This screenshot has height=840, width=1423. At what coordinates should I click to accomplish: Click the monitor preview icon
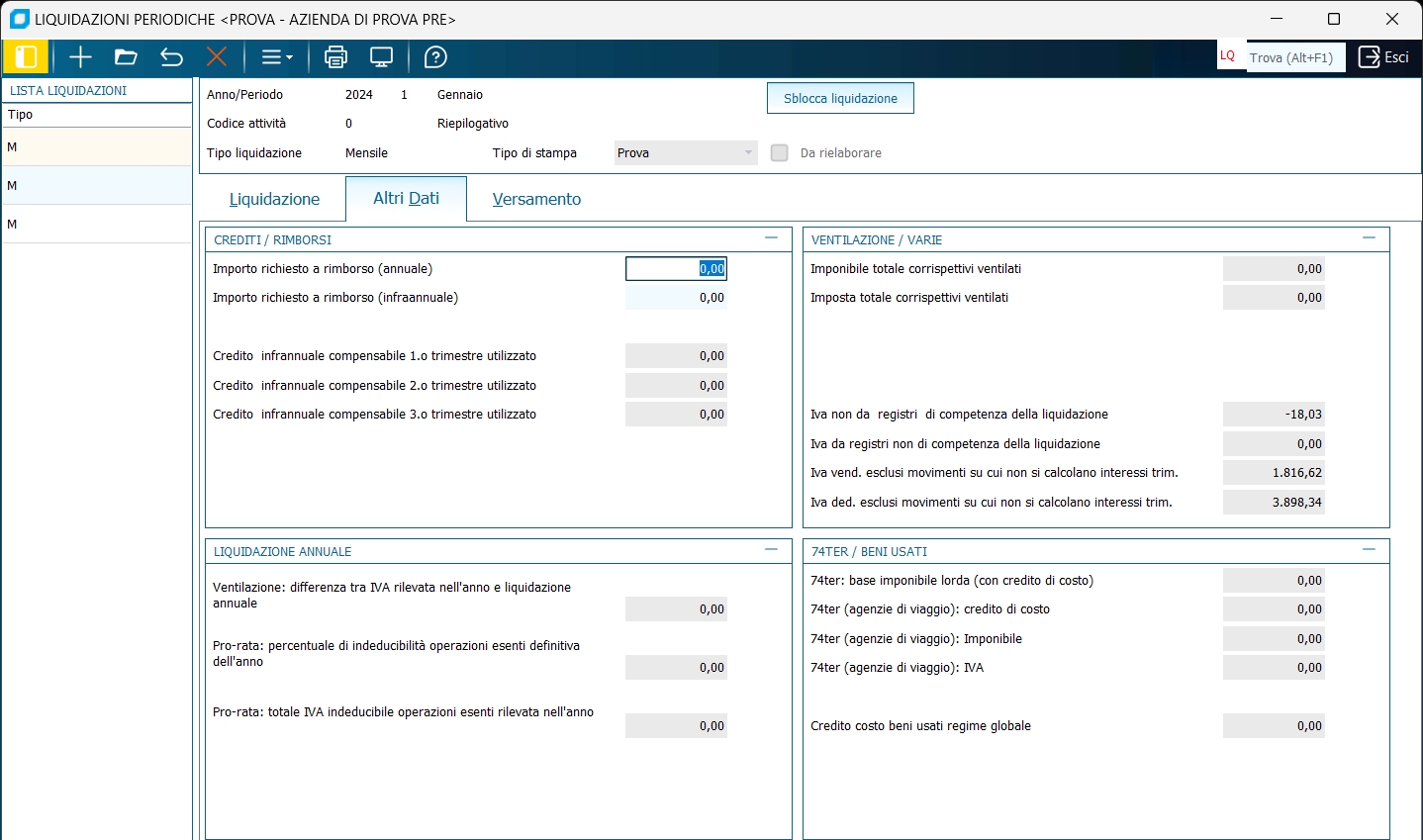click(382, 57)
